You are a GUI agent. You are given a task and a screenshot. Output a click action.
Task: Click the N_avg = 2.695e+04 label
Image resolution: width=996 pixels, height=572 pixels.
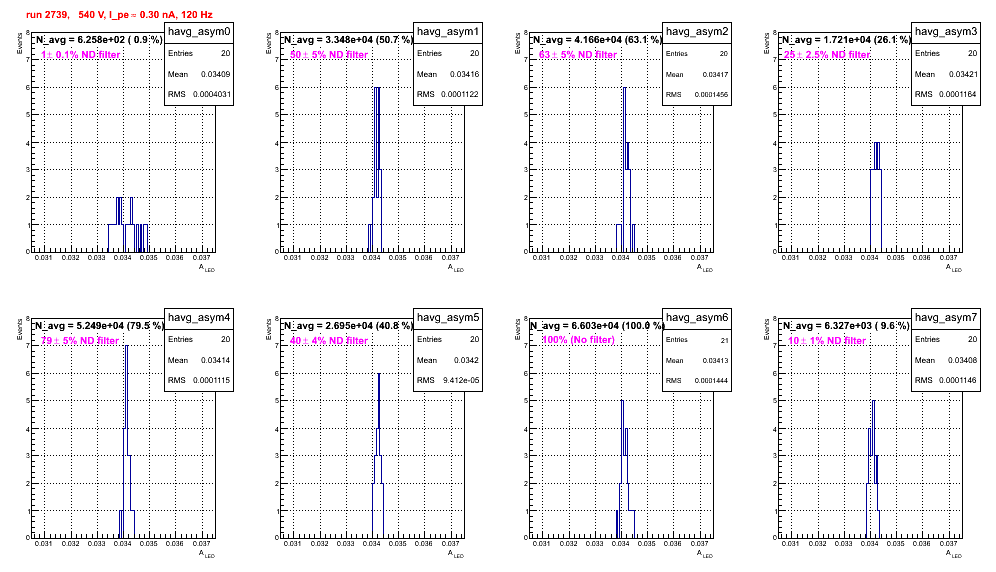point(348,325)
